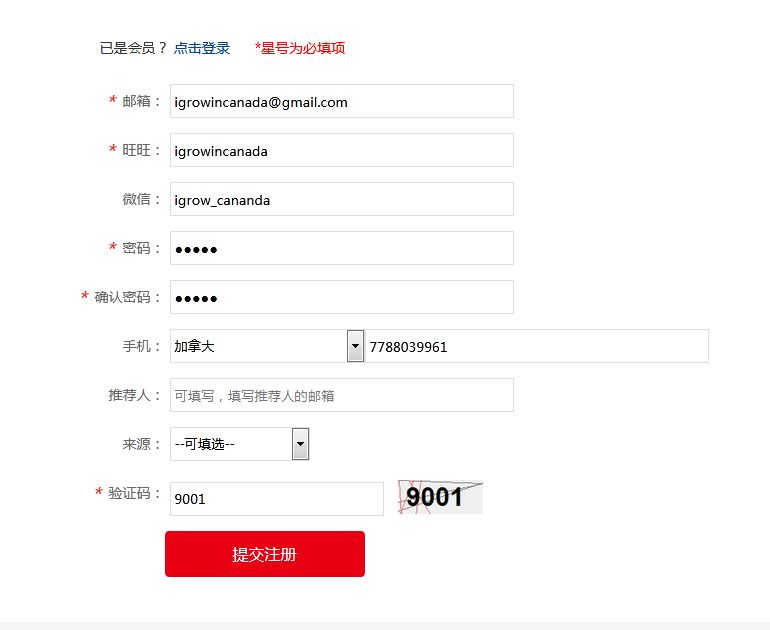Focus the 邮箱 email input field

pos(342,101)
